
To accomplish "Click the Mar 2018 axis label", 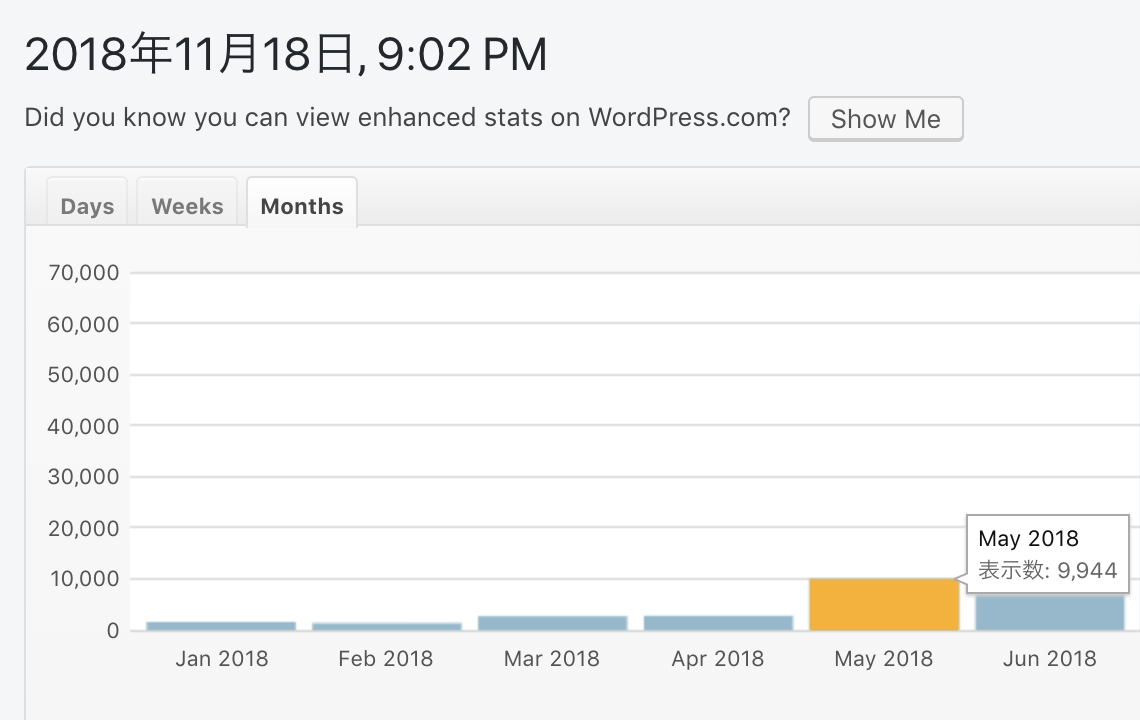I will click(x=552, y=659).
